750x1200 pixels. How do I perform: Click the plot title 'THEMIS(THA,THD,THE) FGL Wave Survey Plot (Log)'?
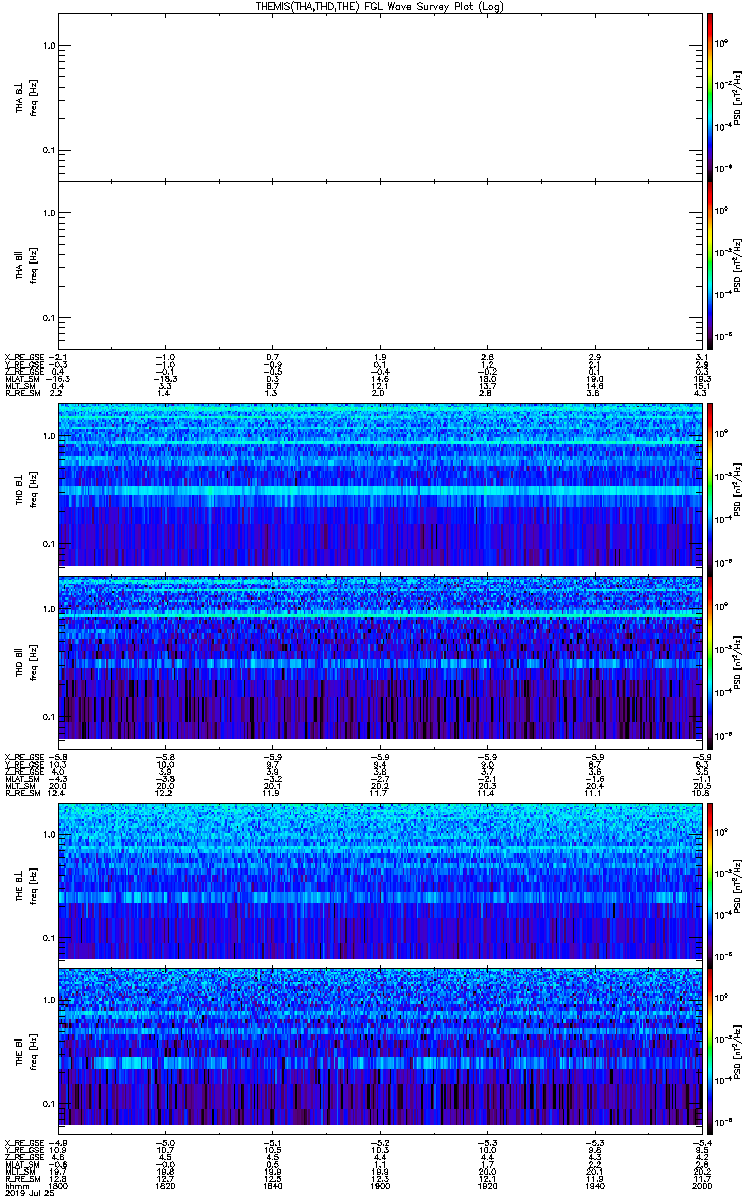(379, 5)
